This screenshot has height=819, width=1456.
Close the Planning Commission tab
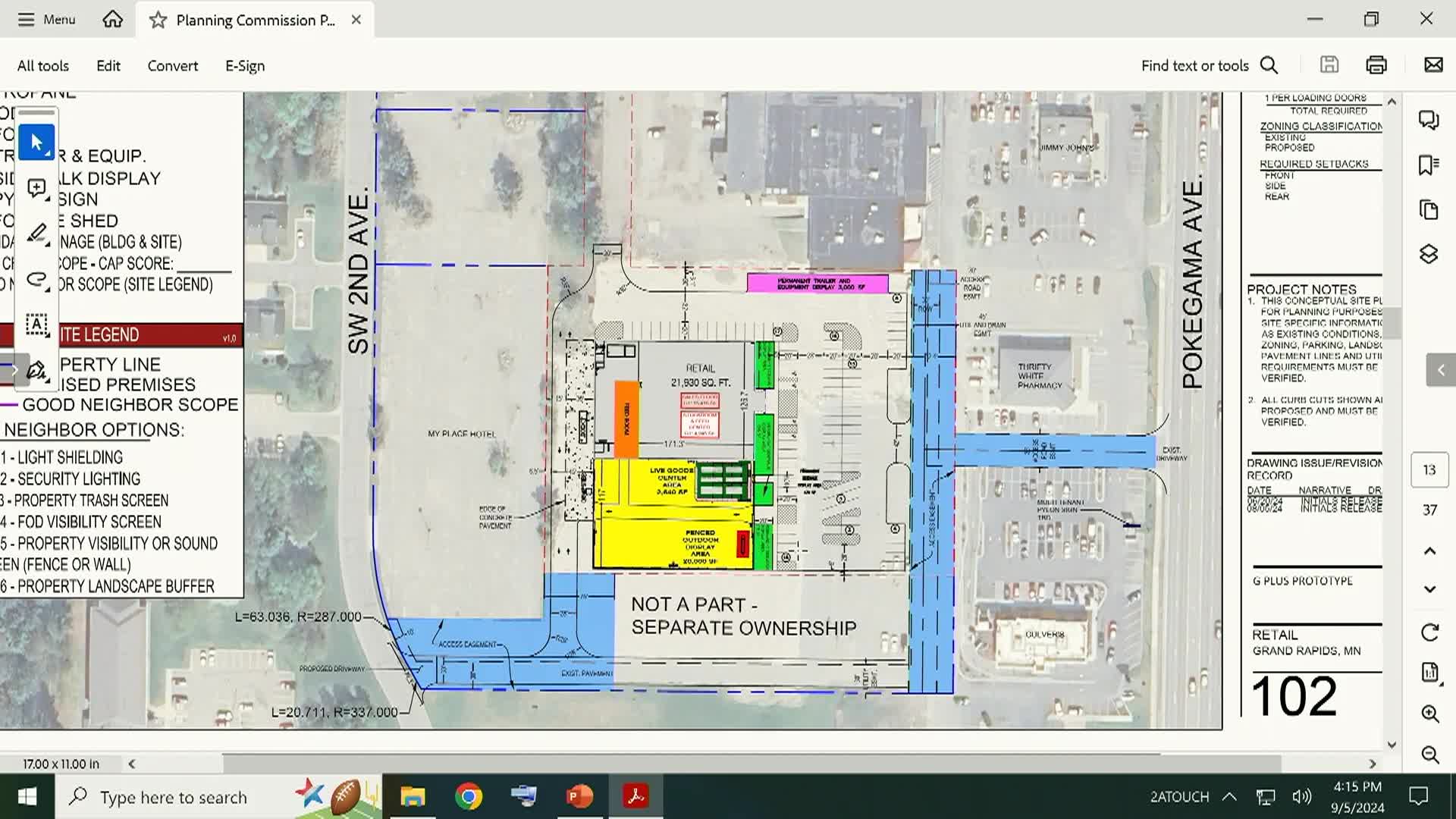tap(356, 20)
